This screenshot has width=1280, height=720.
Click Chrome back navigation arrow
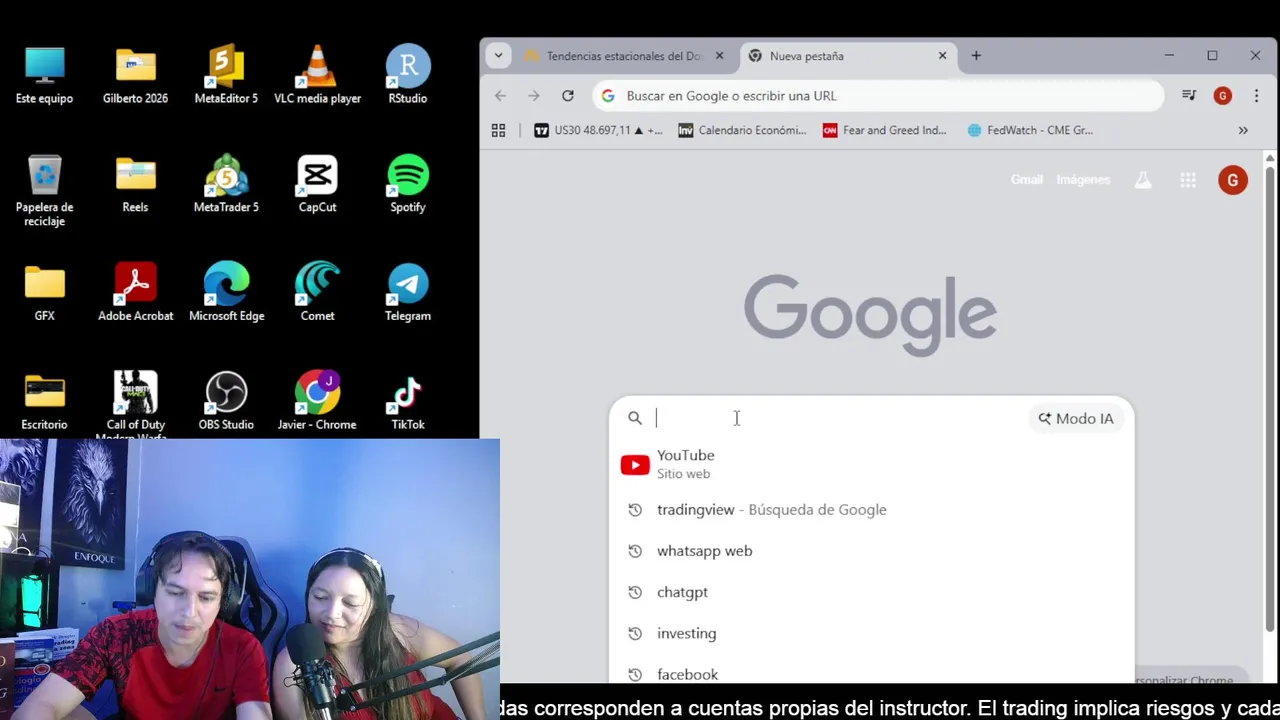500,96
